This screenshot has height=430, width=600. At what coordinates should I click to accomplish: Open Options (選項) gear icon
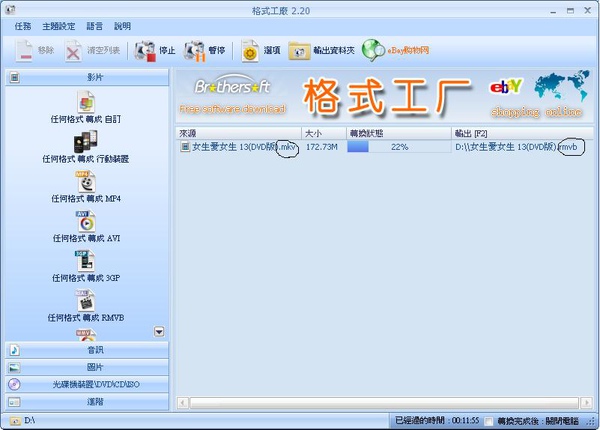click(250, 50)
